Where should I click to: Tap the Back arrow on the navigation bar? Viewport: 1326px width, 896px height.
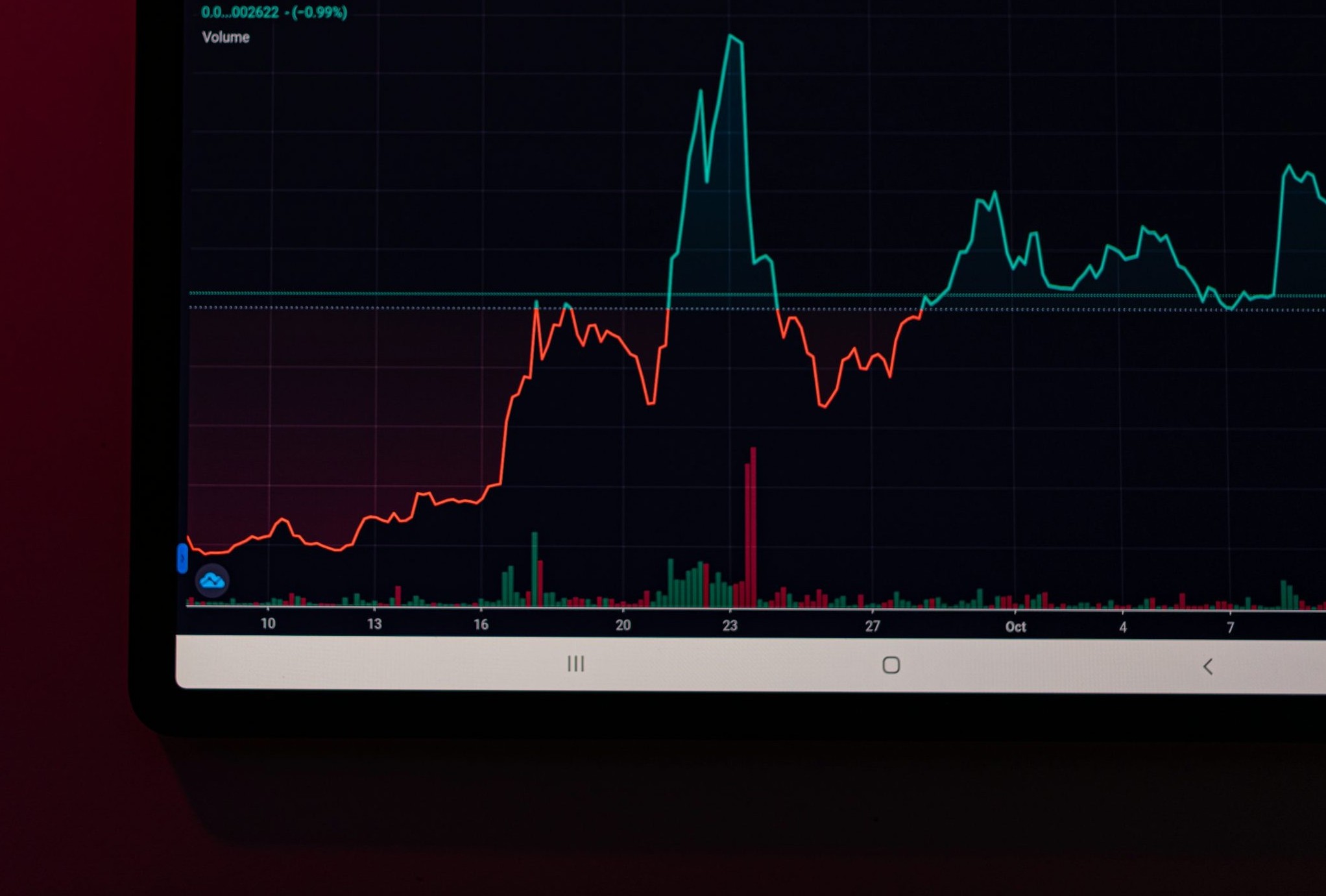[x=1208, y=666]
